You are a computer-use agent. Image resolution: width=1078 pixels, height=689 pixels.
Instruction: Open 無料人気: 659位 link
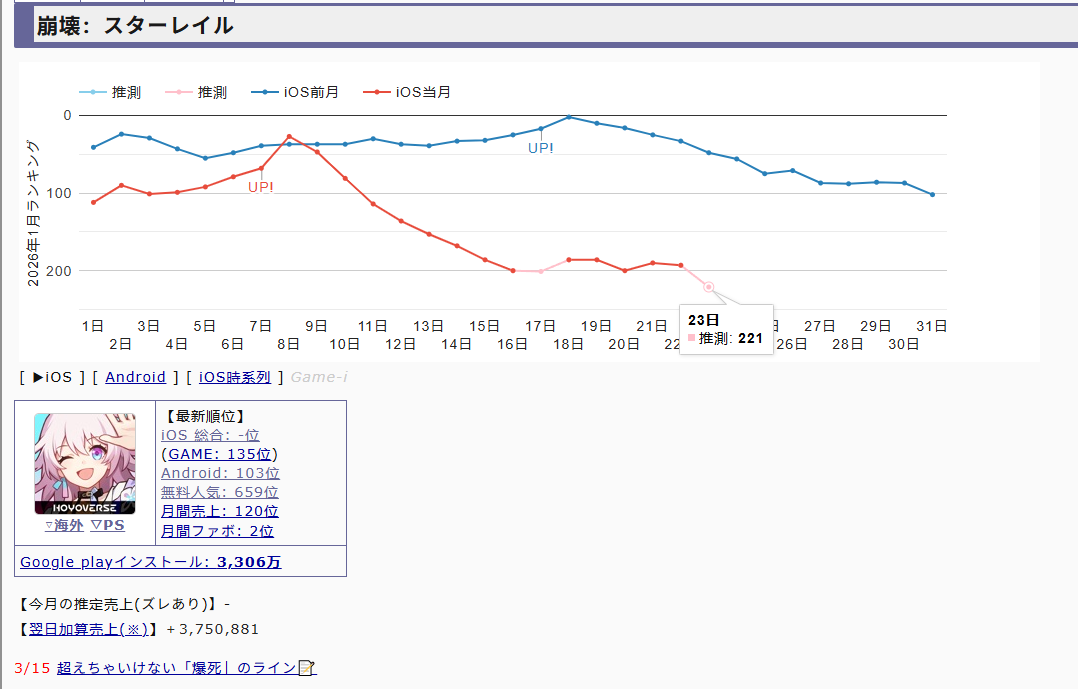point(220,492)
